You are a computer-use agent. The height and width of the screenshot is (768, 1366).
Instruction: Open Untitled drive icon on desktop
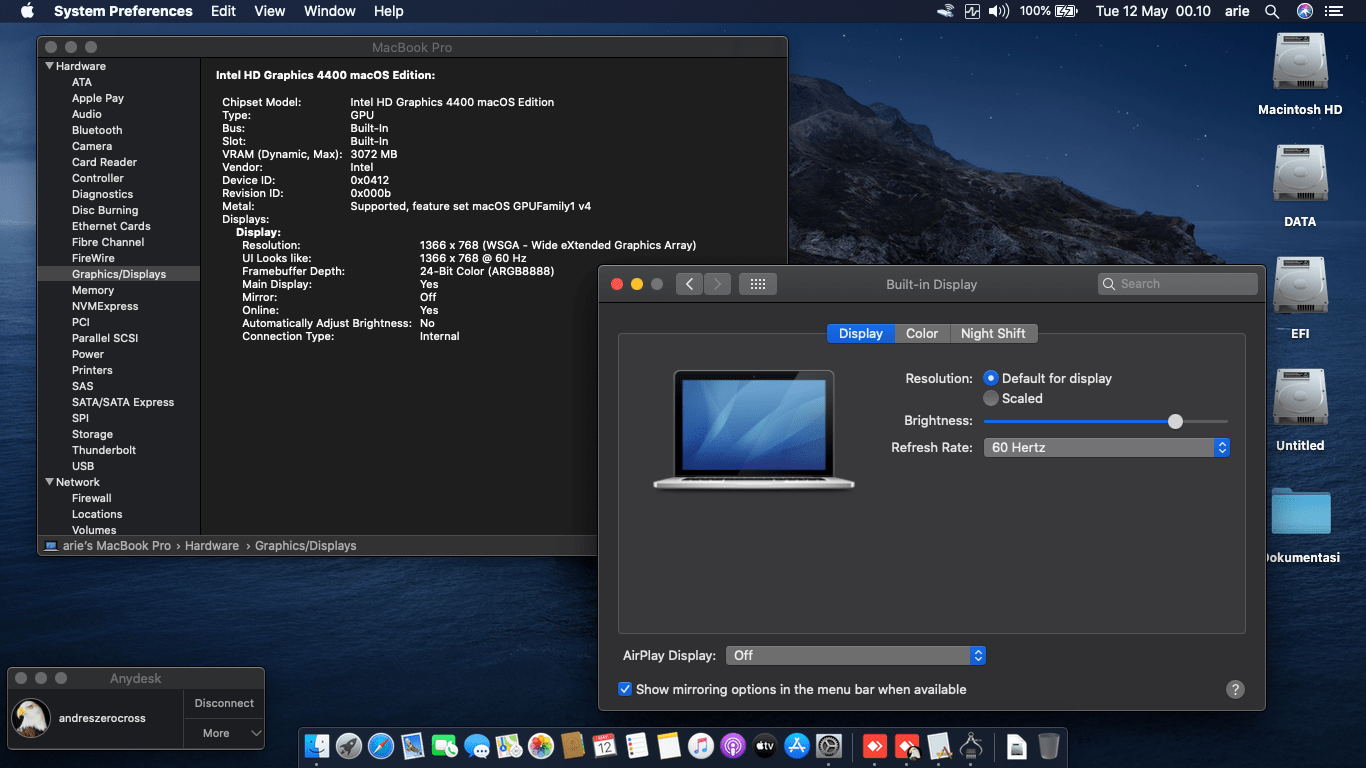point(1300,398)
